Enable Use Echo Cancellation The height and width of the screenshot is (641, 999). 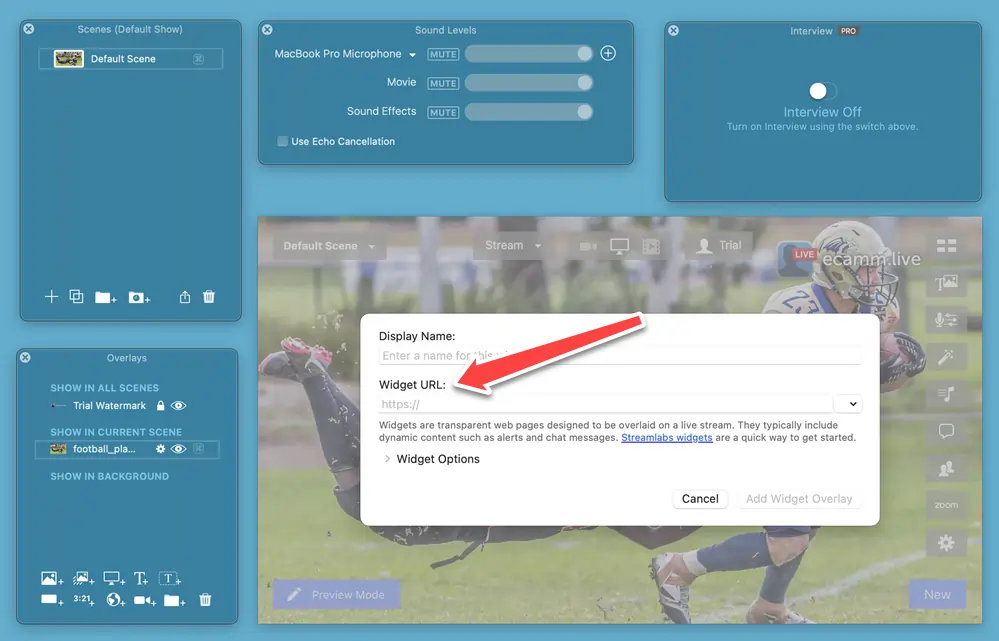point(282,141)
